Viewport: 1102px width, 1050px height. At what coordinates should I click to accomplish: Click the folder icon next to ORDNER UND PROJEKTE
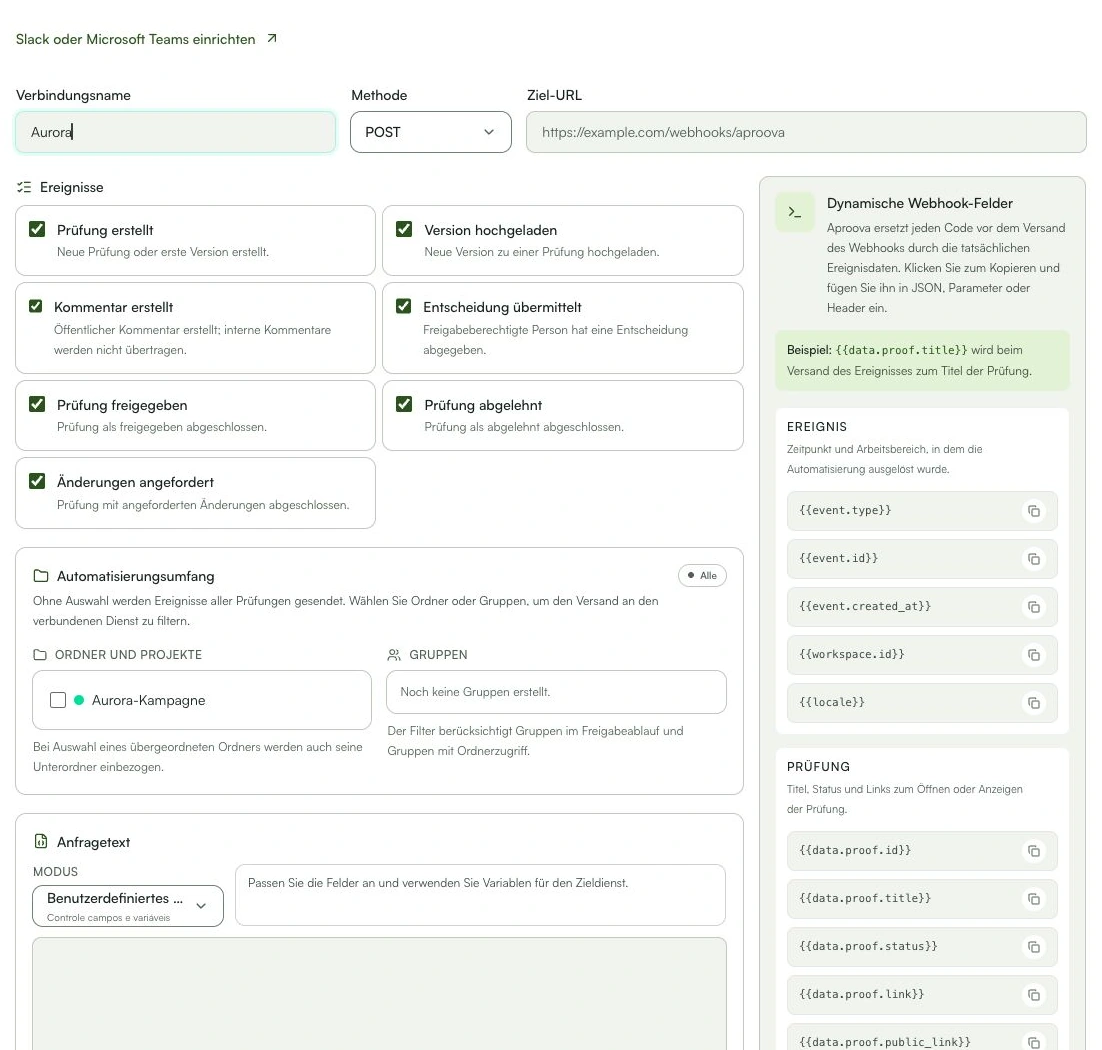[x=40, y=655]
